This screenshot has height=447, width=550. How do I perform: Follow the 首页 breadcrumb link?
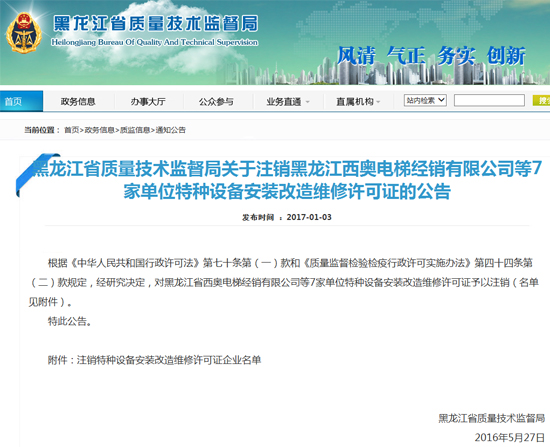coord(72,130)
